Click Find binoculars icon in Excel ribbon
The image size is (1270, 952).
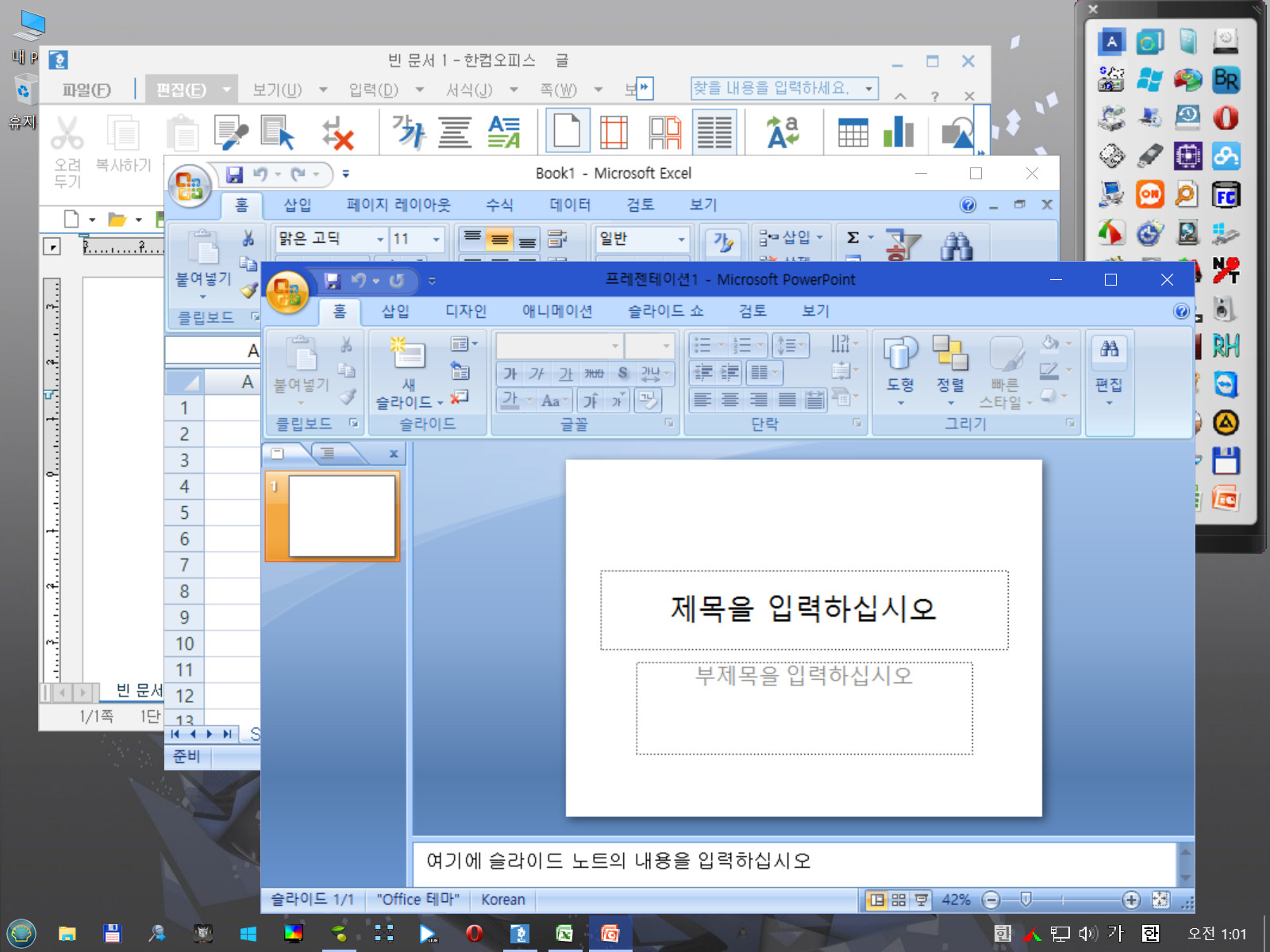956,245
